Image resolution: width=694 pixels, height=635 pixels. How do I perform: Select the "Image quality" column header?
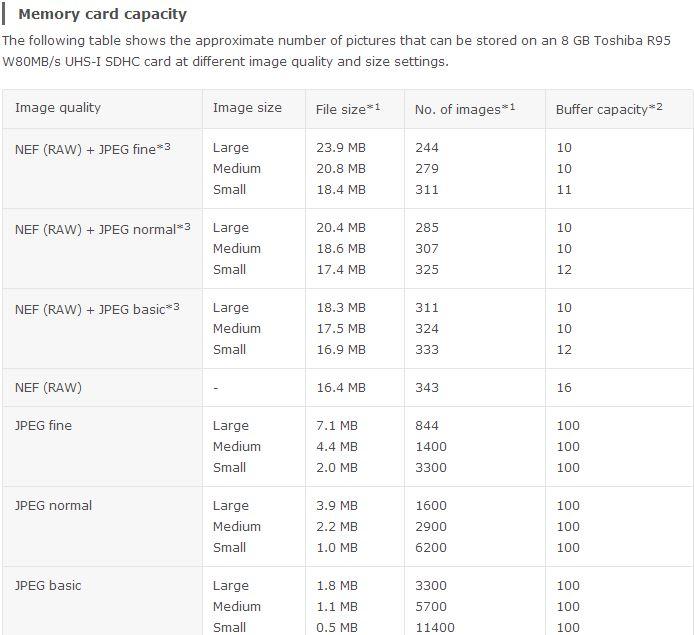[58, 108]
